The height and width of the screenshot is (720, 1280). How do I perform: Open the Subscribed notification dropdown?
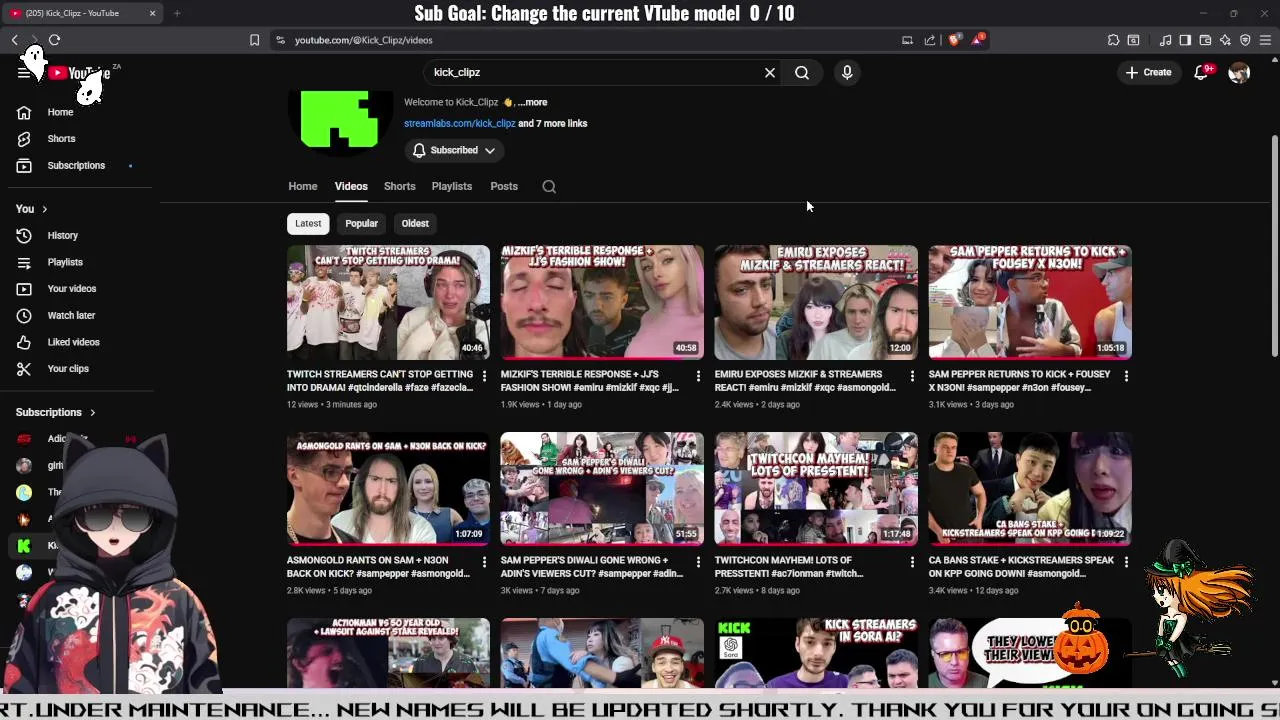pyautogui.click(x=454, y=150)
